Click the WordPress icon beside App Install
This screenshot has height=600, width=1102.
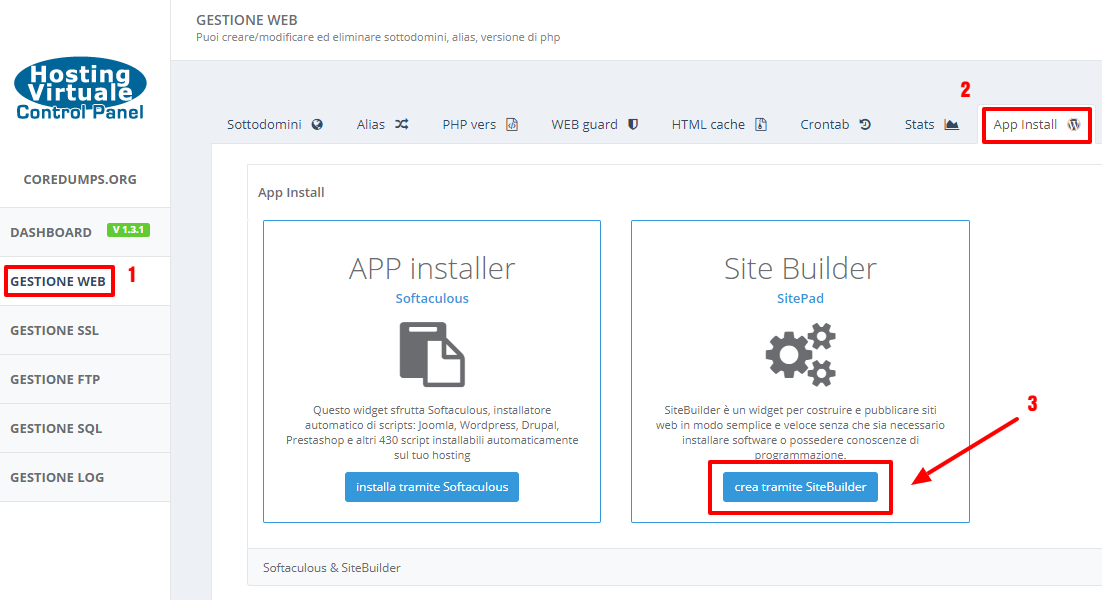coord(1074,124)
